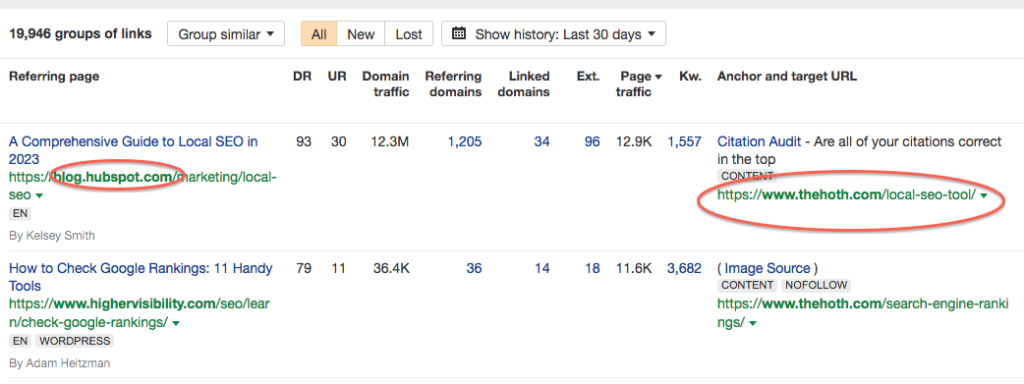1024x384 pixels.
Task: Sort by the DR column header
Action: 302,76
